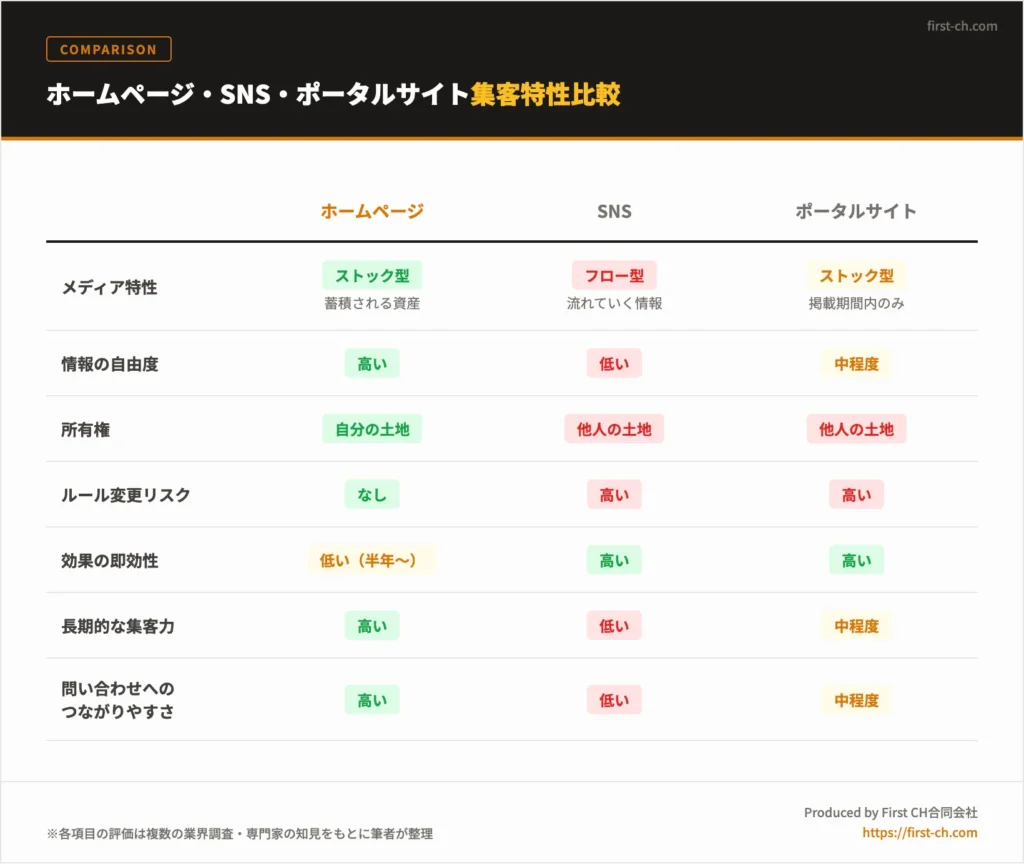Click the 他人の土地 badge under SNS column

(x=613, y=429)
